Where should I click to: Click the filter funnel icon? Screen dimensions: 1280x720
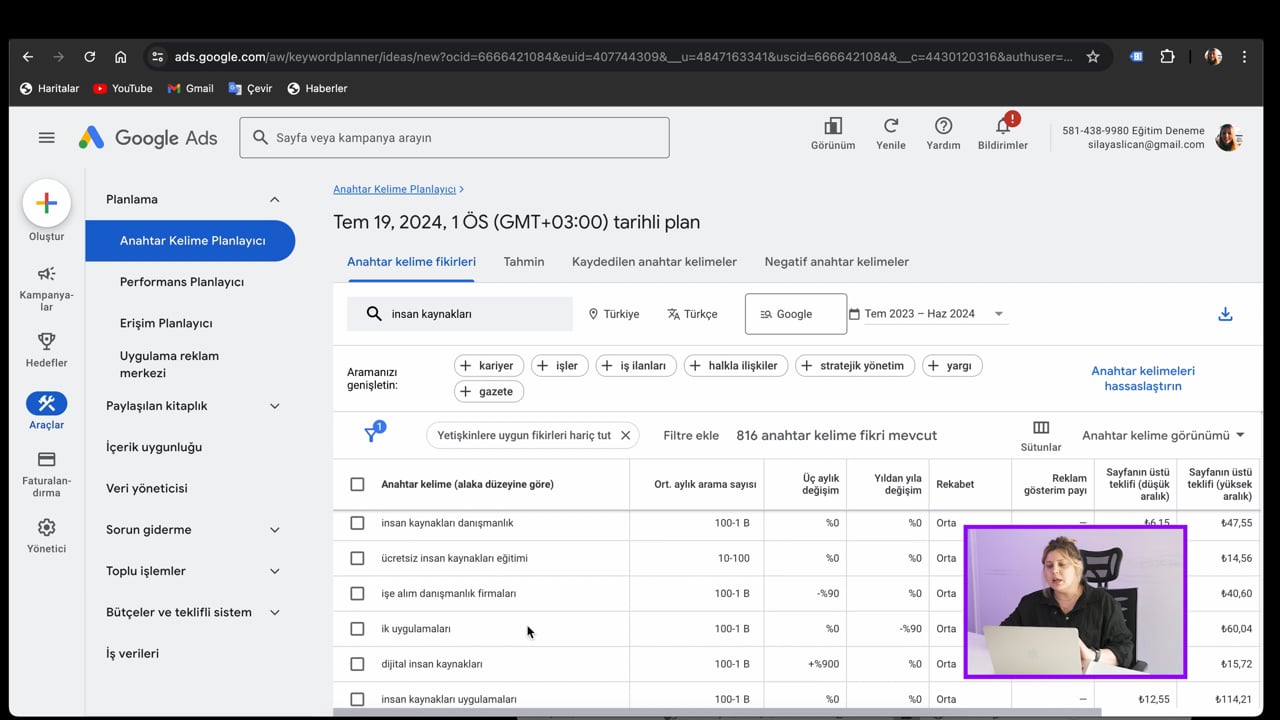(373, 434)
